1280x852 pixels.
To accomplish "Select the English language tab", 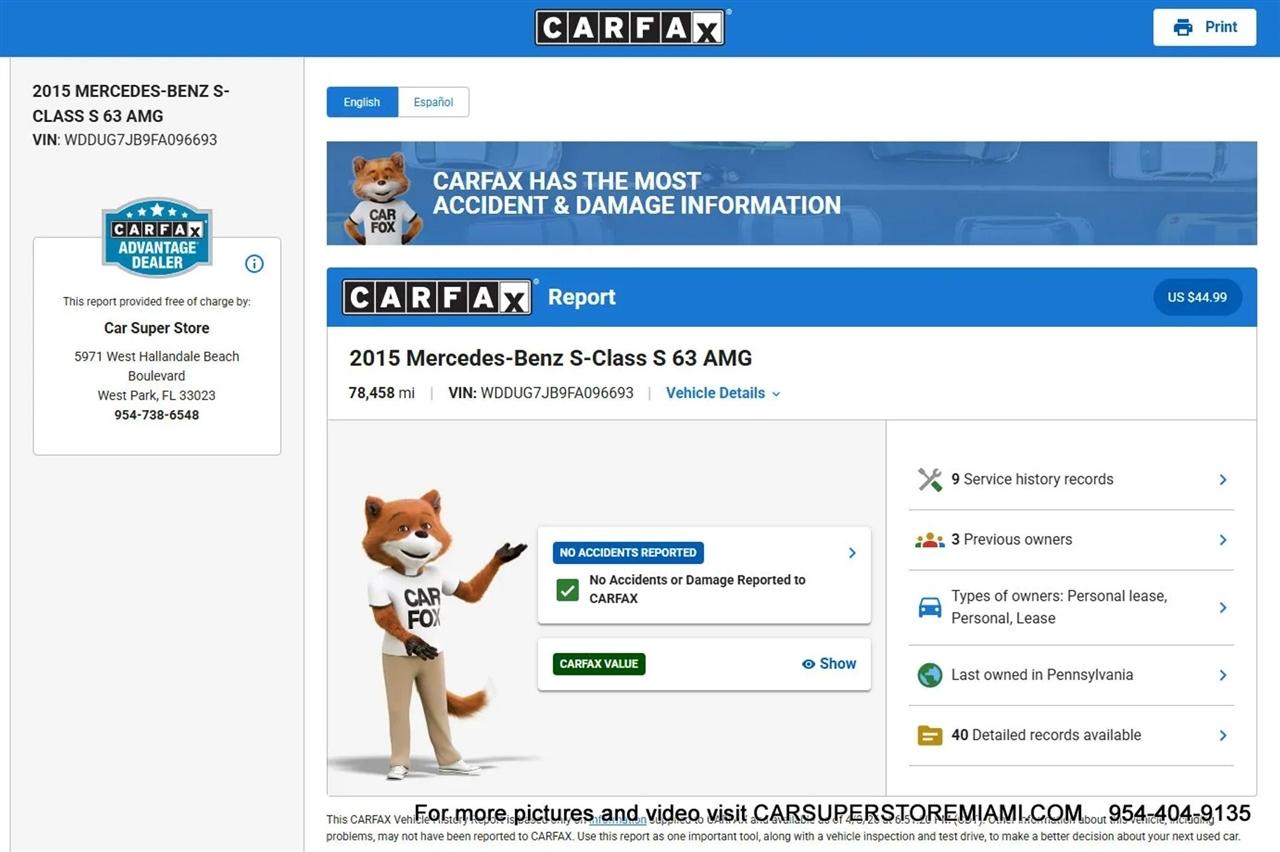I will pyautogui.click(x=362, y=102).
